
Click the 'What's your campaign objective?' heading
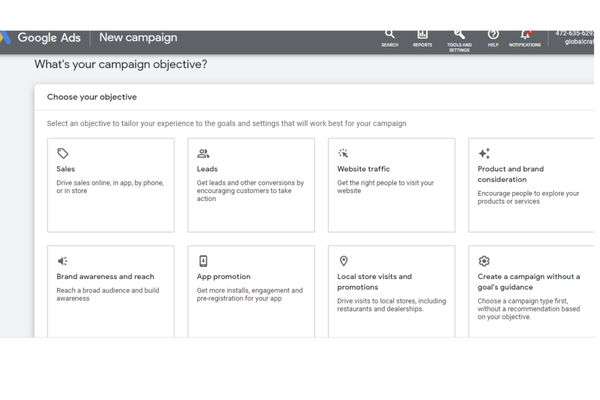pyautogui.click(x=121, y=64)
